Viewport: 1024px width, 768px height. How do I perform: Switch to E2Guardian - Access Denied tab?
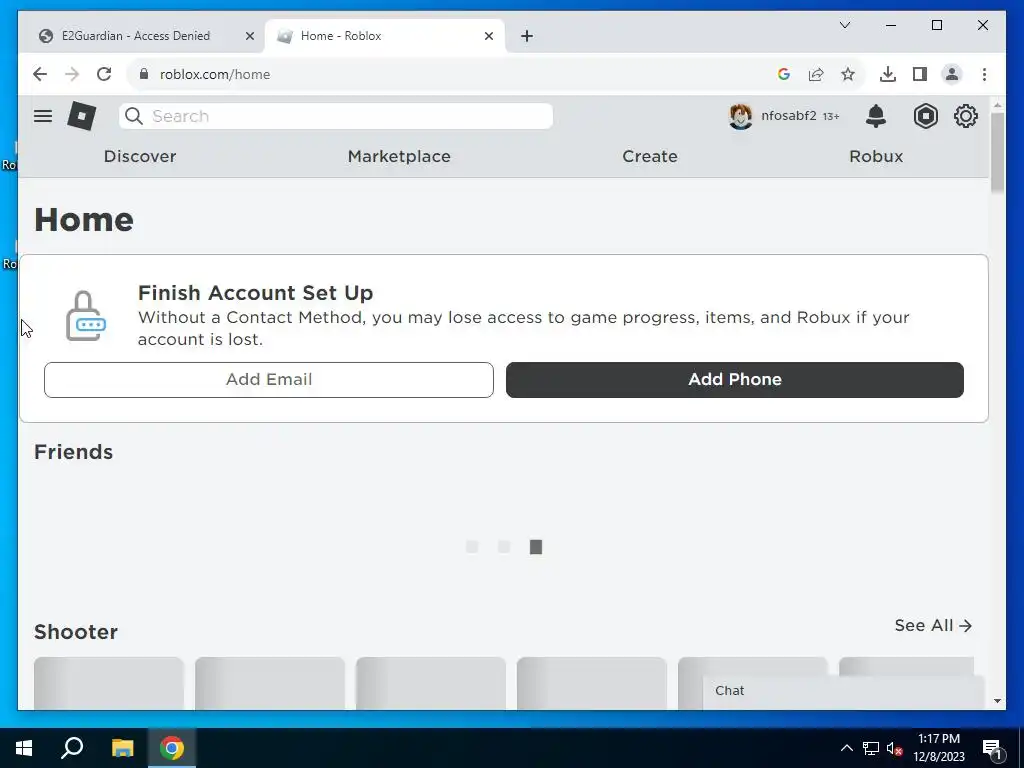(135, 36)
